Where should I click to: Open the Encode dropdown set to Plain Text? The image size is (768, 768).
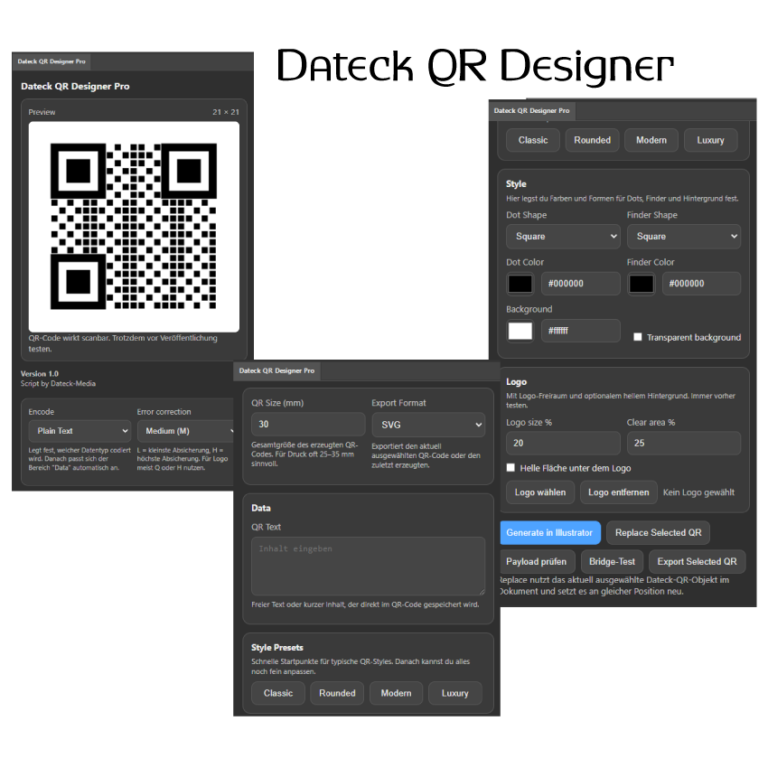click(x=79, y=431)
